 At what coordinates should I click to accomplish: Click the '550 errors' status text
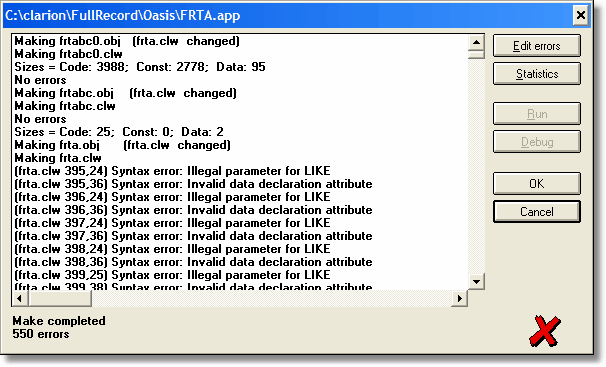[x=41, y=334]
